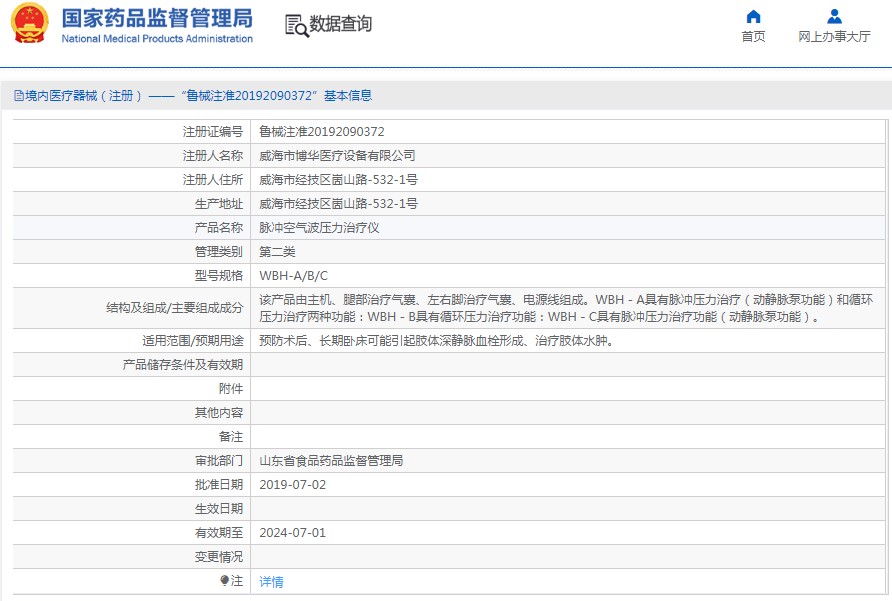Open the 详情 link
The image size is (892, 601).
[x=271, y=582]
